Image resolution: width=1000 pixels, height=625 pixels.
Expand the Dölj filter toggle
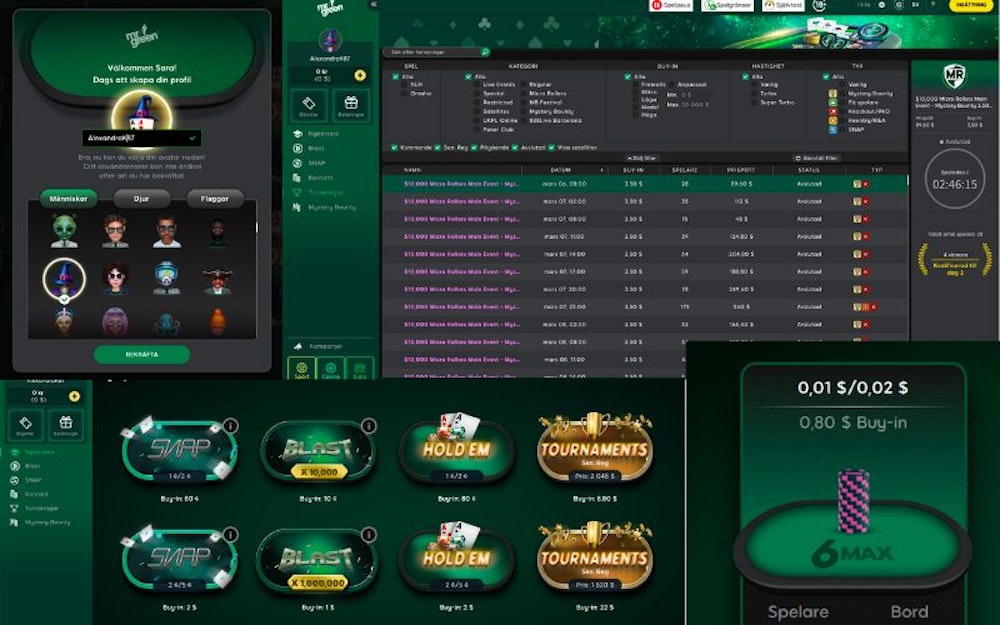(x=642, y=158)
